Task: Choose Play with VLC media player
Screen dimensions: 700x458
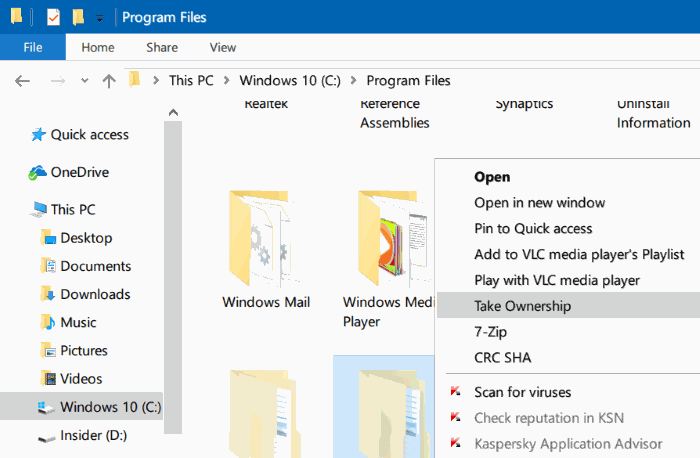Action: coord(557,280)
